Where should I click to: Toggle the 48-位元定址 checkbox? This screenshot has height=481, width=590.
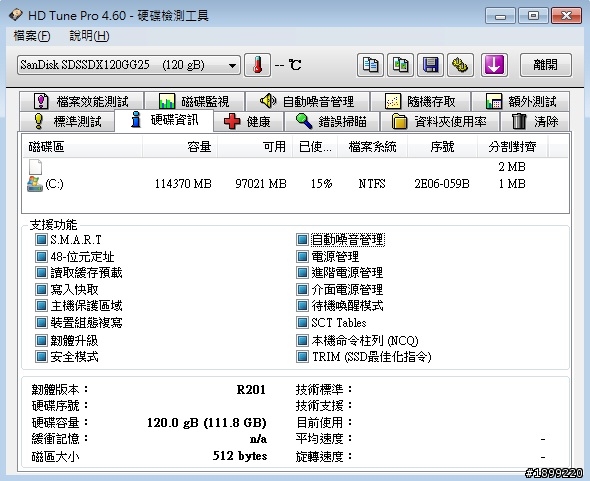tap(41, 256)
